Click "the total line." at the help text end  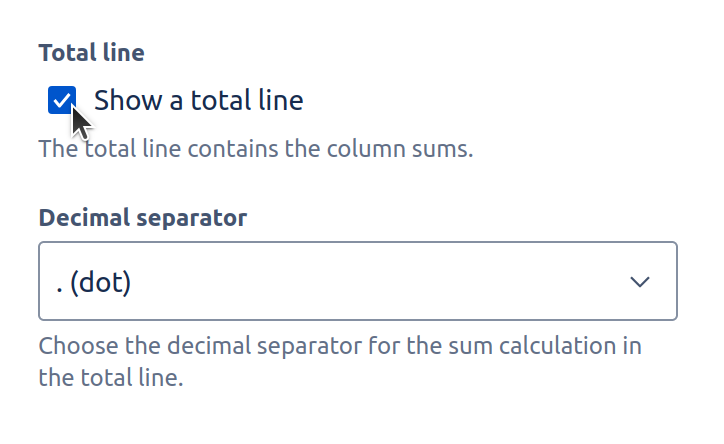click(111, 379)
